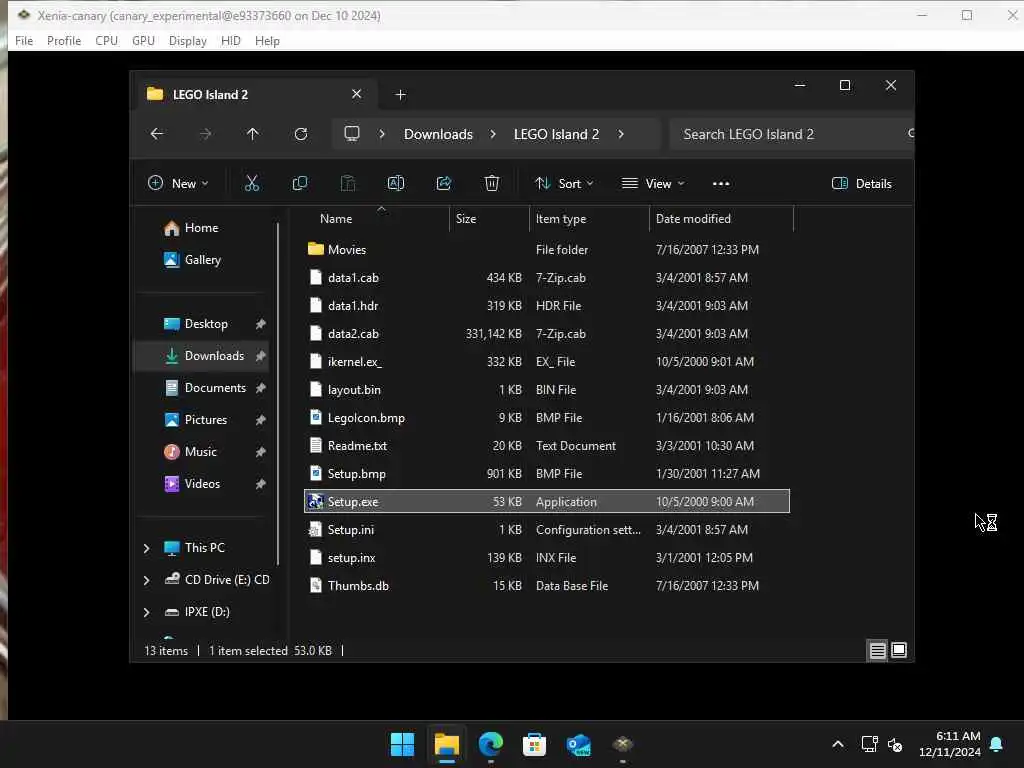Click the muted volume tray icon
This screenshot has width=1024, height=768.
pos(895,744)
